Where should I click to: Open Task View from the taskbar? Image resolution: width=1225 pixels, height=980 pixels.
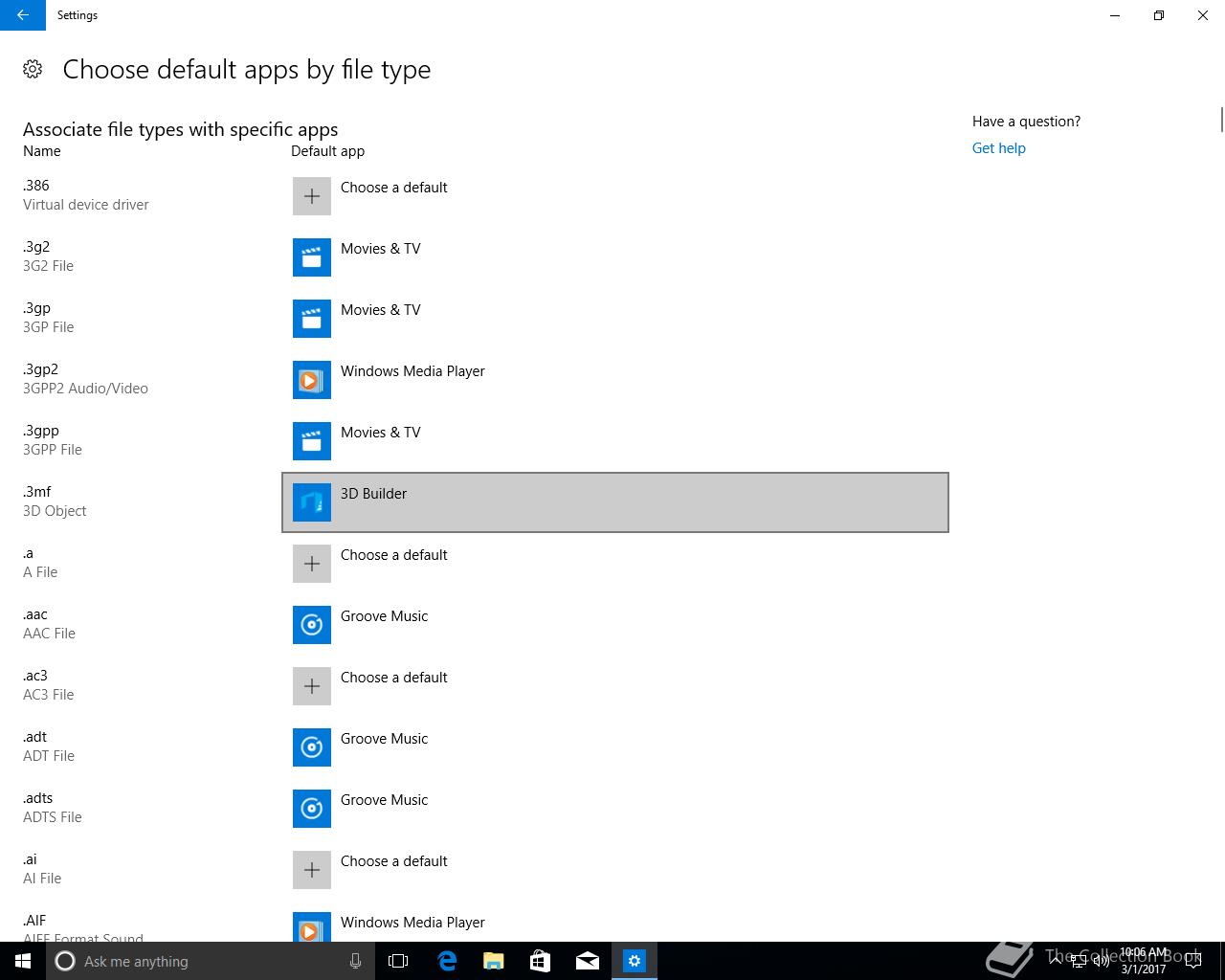398,961
